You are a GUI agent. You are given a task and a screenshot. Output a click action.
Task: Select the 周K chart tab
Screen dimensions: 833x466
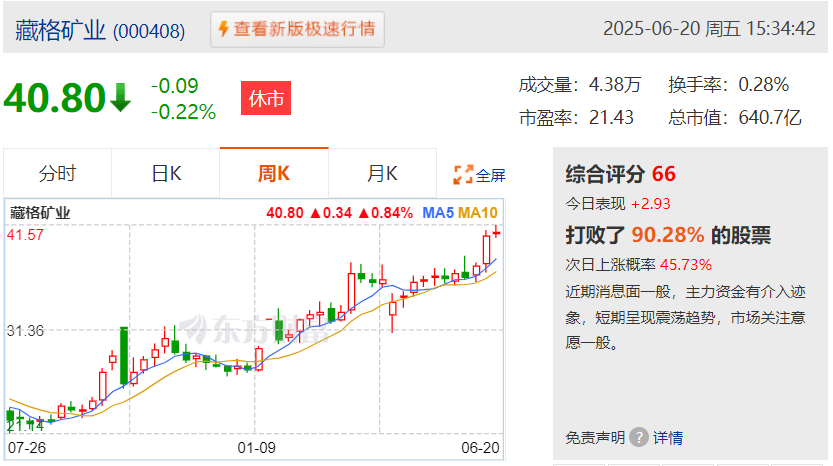[274, 173]
